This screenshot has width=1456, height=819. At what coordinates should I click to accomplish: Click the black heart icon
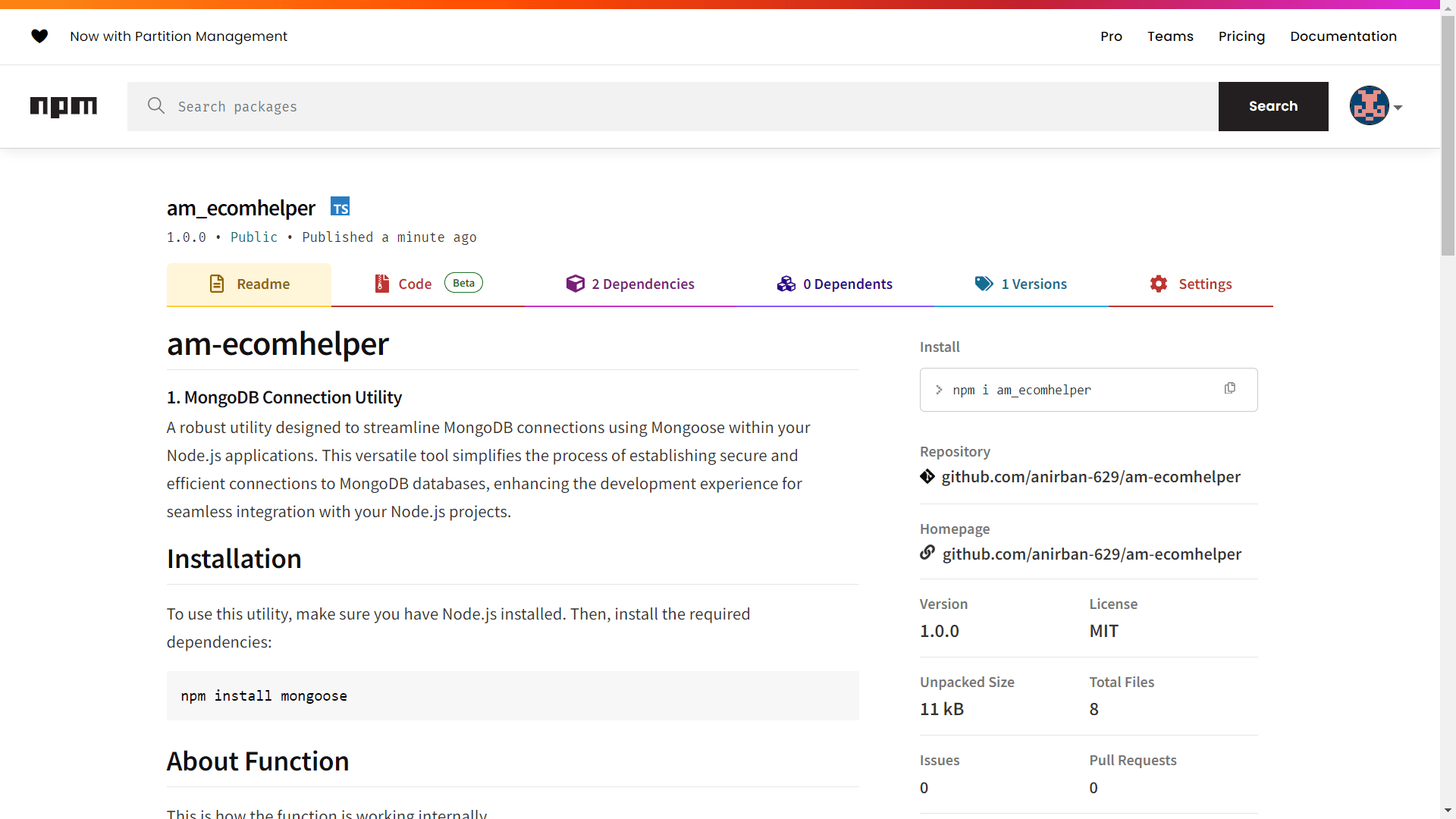coord(39,36)
